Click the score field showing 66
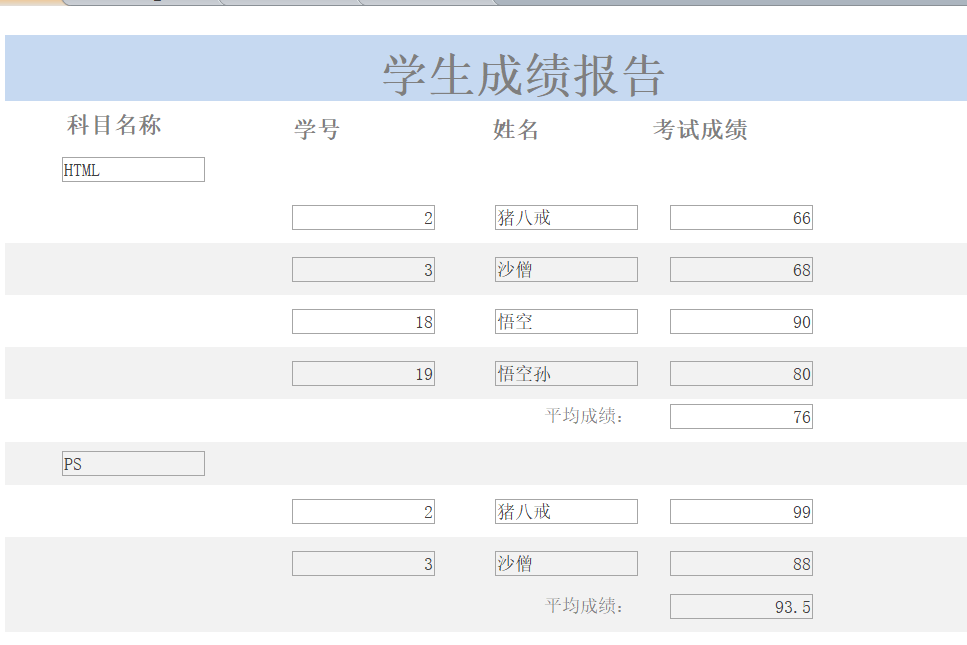This screenshot has height=645, width=967. pyautogui.click(x=741, y=218)
